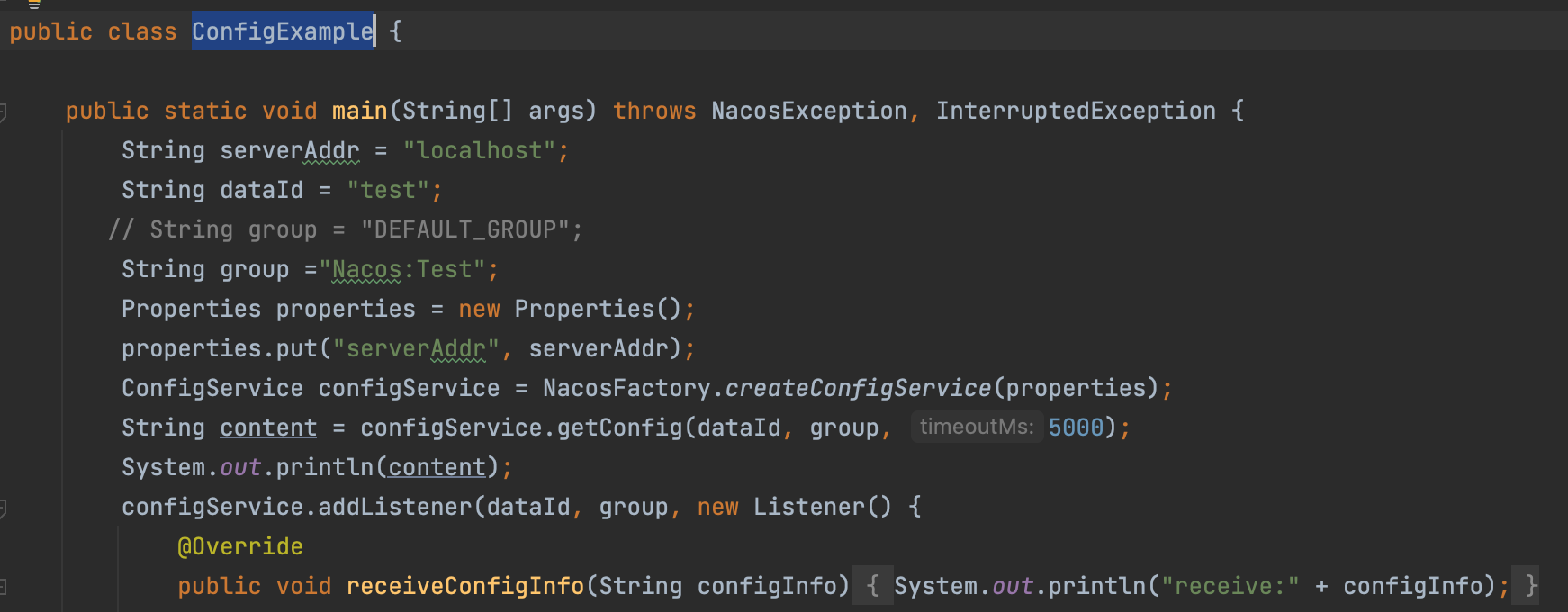The image size is (1568, 612).
Task: Click the highlighted class name ConfigExample
Action: tap(283, 31)
